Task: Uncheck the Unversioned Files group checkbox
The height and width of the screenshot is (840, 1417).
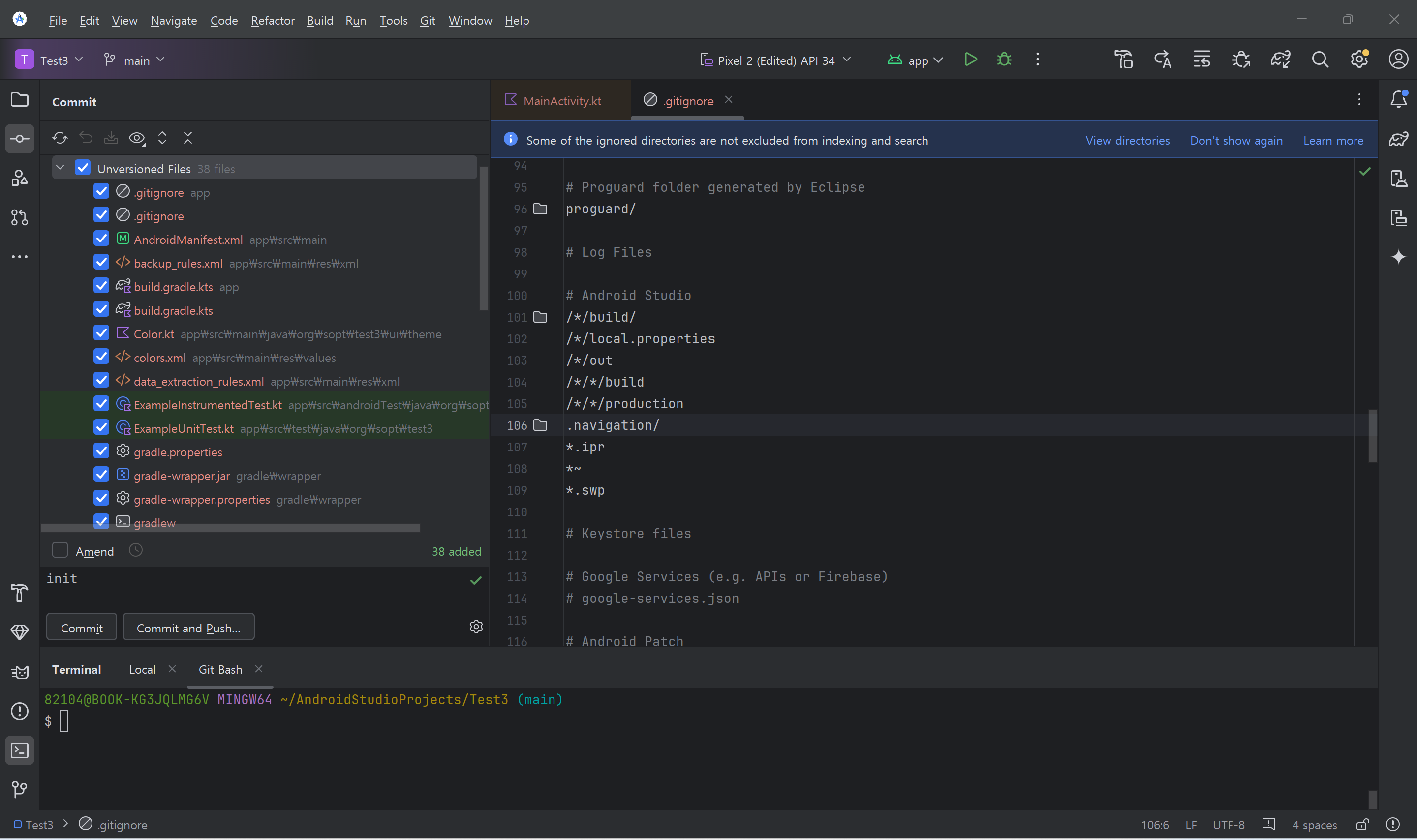Action: click(x=83, y=168)
